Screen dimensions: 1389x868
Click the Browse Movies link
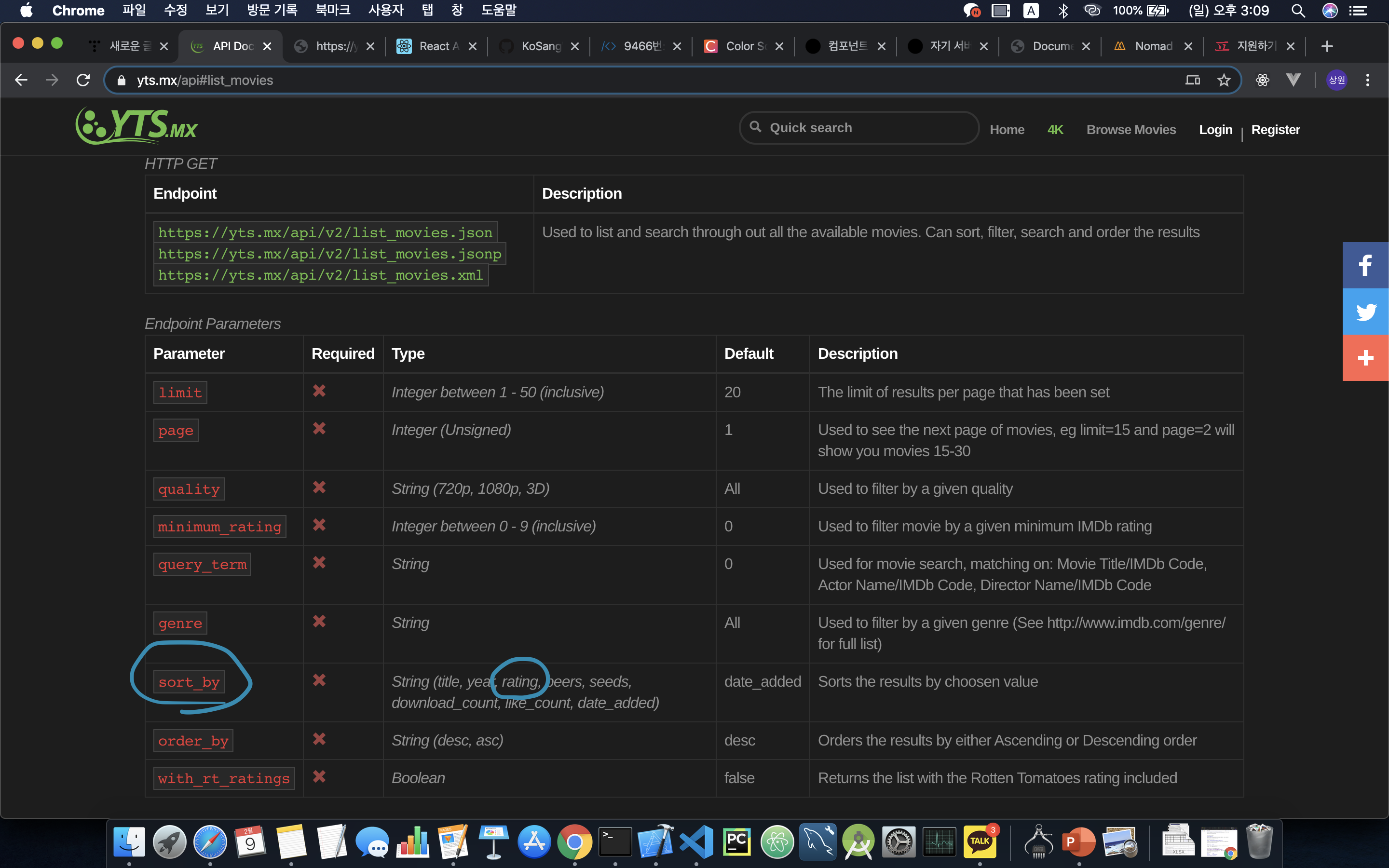pos(1130,130)
